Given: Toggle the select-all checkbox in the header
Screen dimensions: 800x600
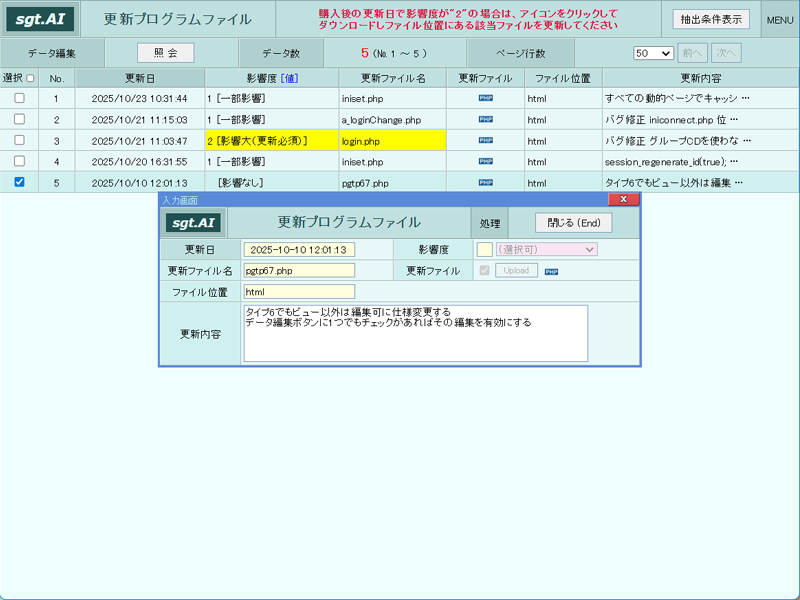Looking at the screenshot, I should 30,78.
